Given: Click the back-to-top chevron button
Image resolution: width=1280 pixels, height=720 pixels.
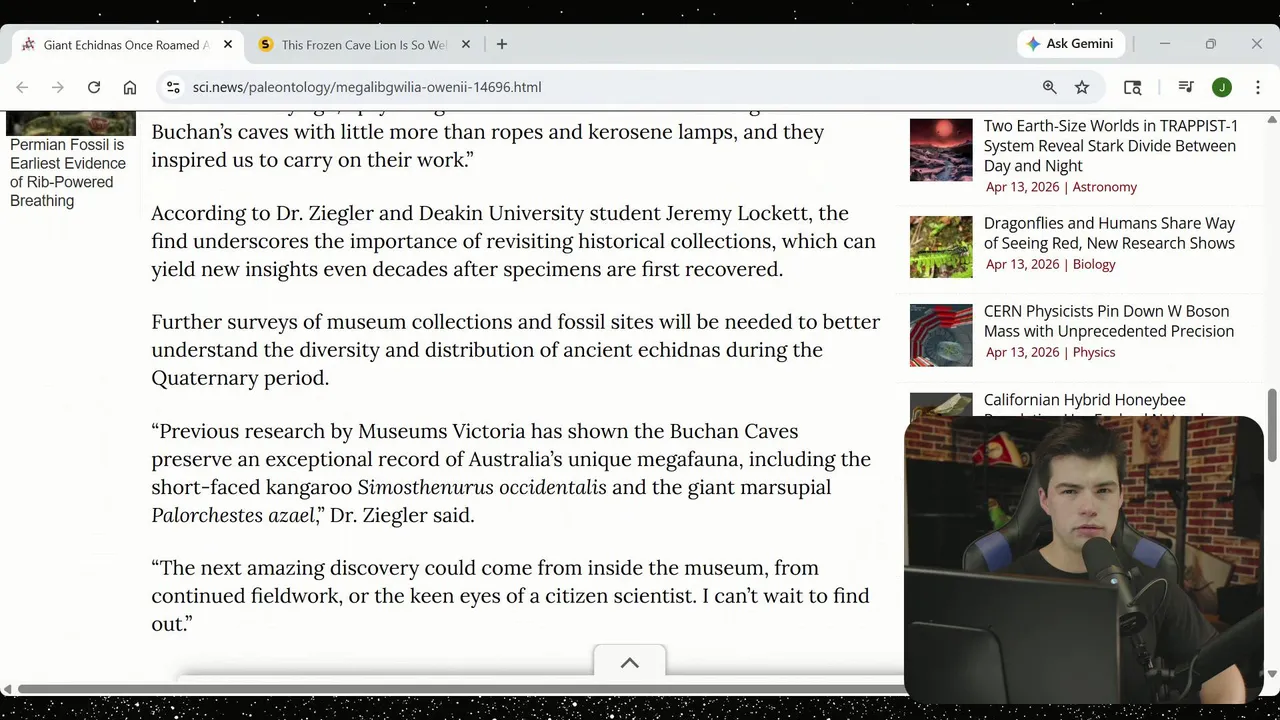Looking at the screenshot, I should tap(630, 662).
